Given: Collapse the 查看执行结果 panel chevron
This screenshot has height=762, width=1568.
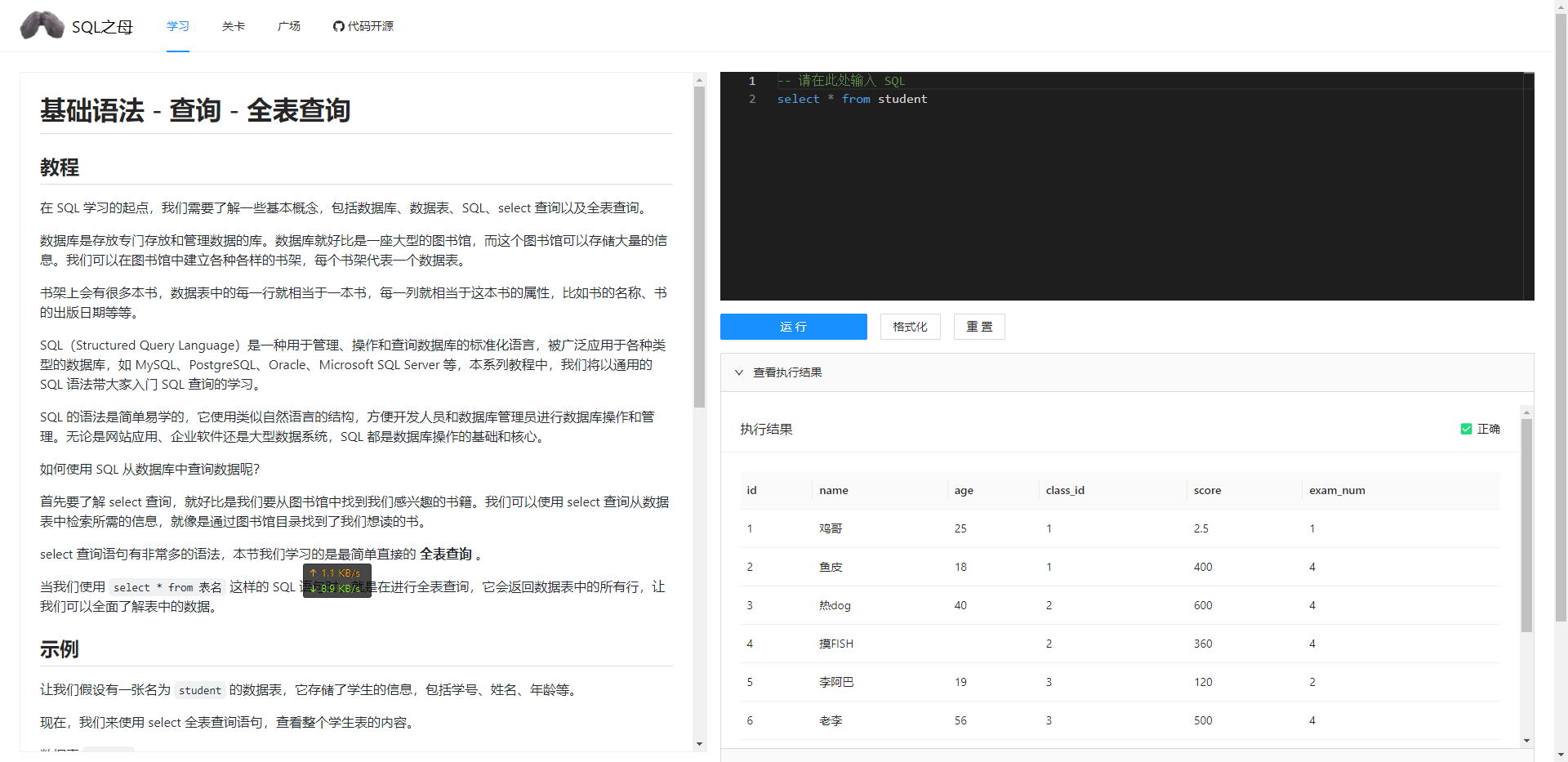Looking at the screenshot, I should pos(739,372).
